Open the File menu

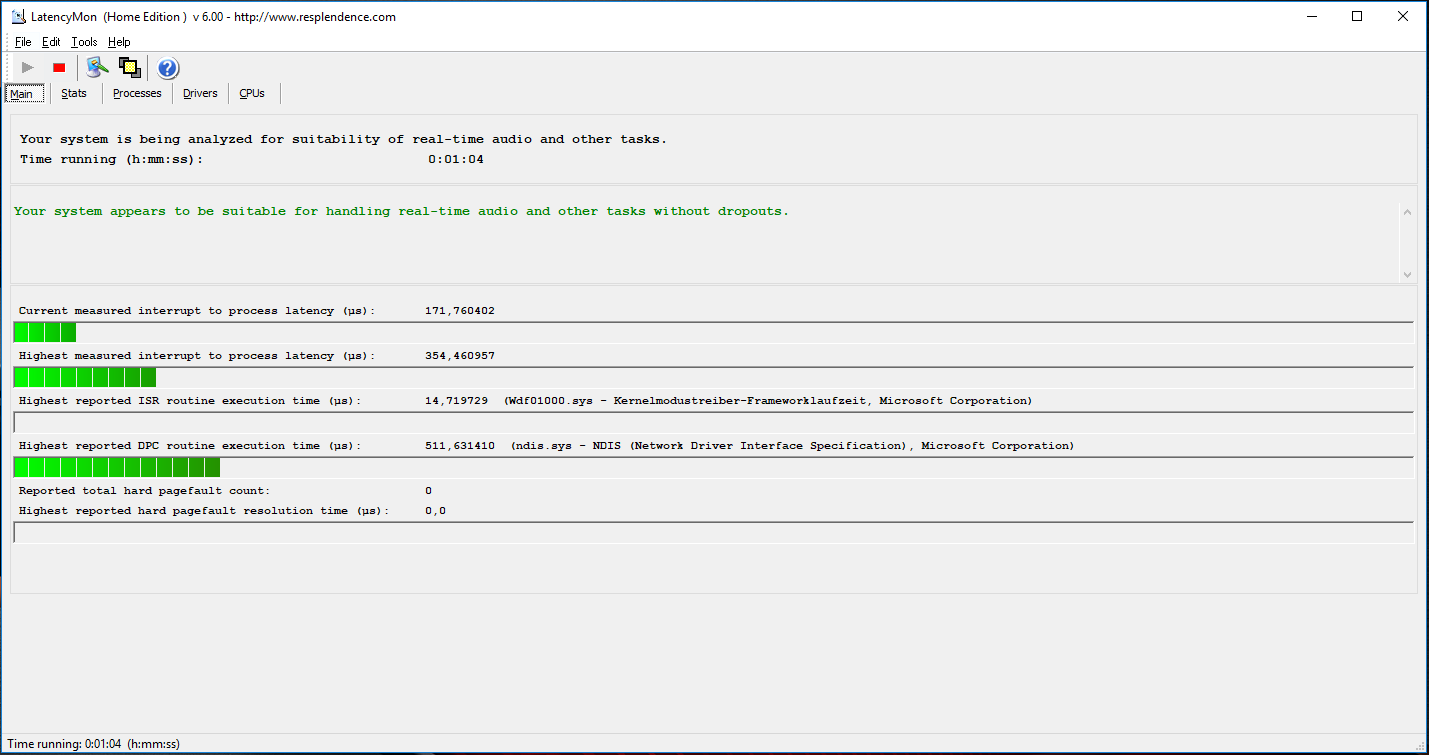[23, 42]
